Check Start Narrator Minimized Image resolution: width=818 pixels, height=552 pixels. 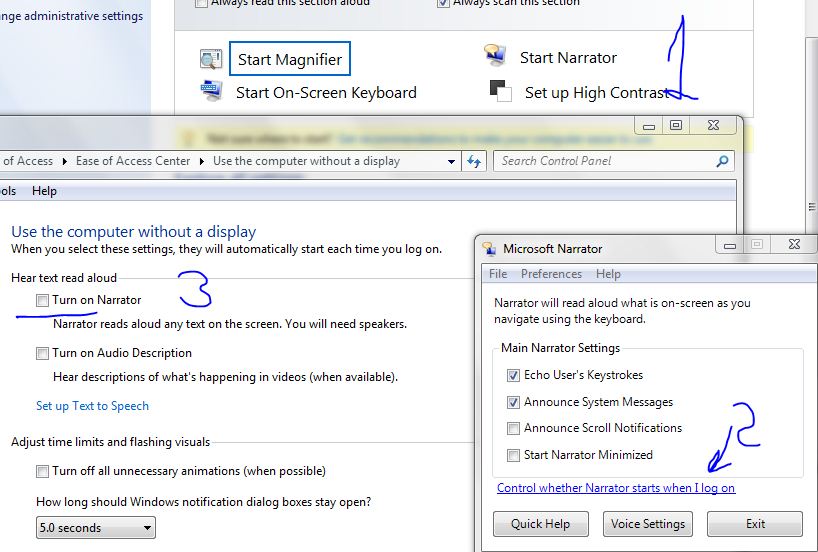coord(513,455)
